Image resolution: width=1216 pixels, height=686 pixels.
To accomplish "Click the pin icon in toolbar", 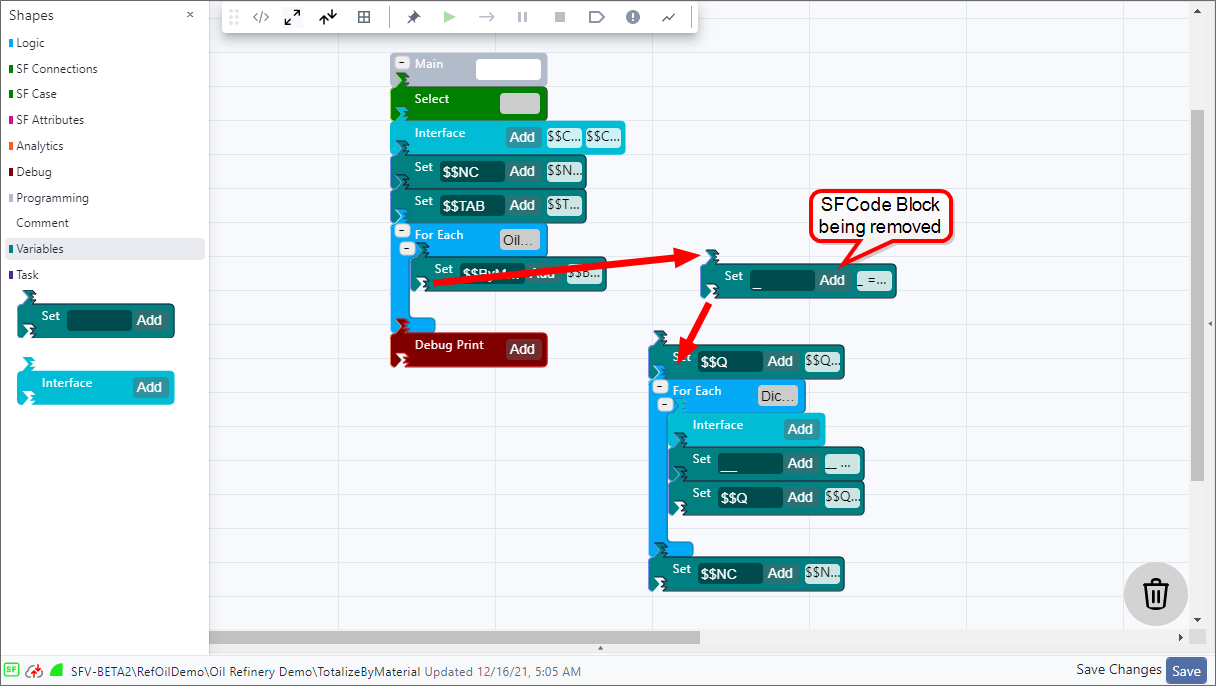I will (x=412, y=17).
